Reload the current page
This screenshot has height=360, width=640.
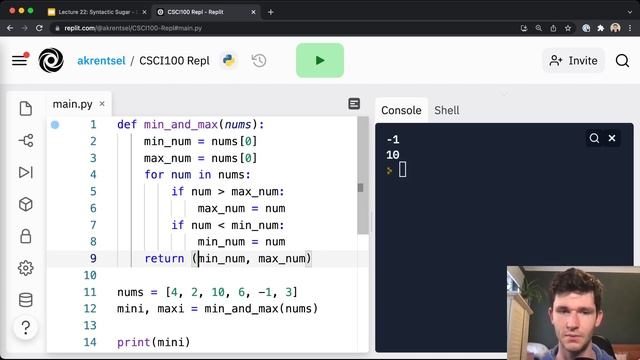[x=39, y=28]
